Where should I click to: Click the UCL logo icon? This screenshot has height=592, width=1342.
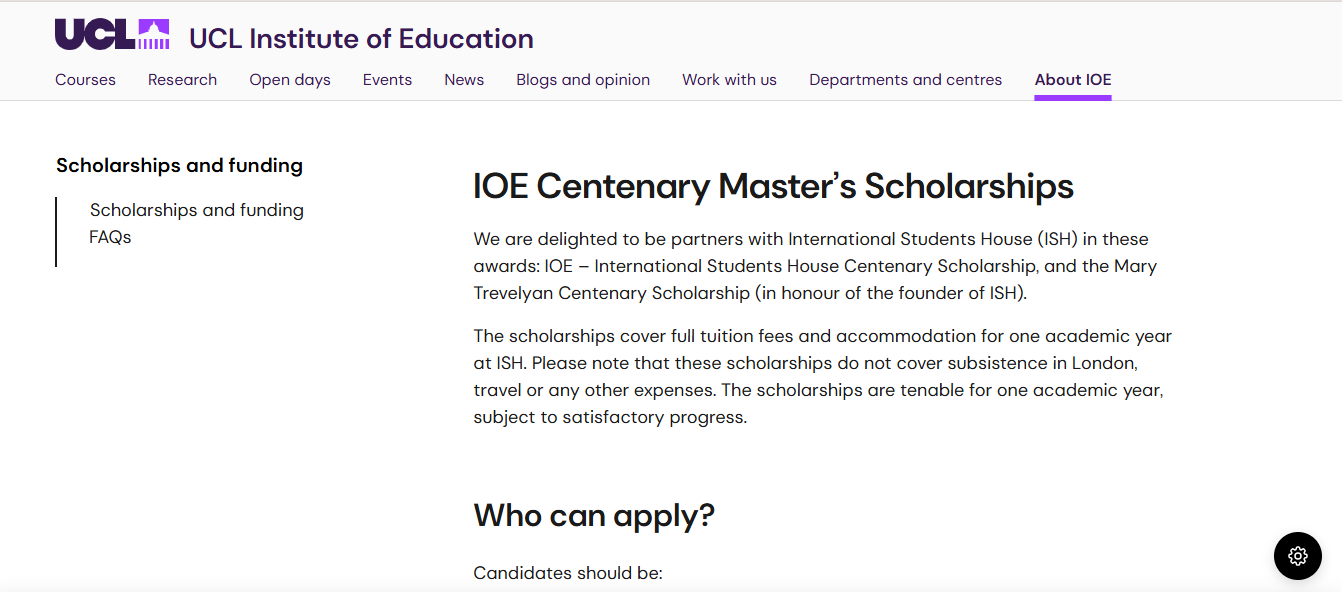pyautogui.click(x=111, y=33)
